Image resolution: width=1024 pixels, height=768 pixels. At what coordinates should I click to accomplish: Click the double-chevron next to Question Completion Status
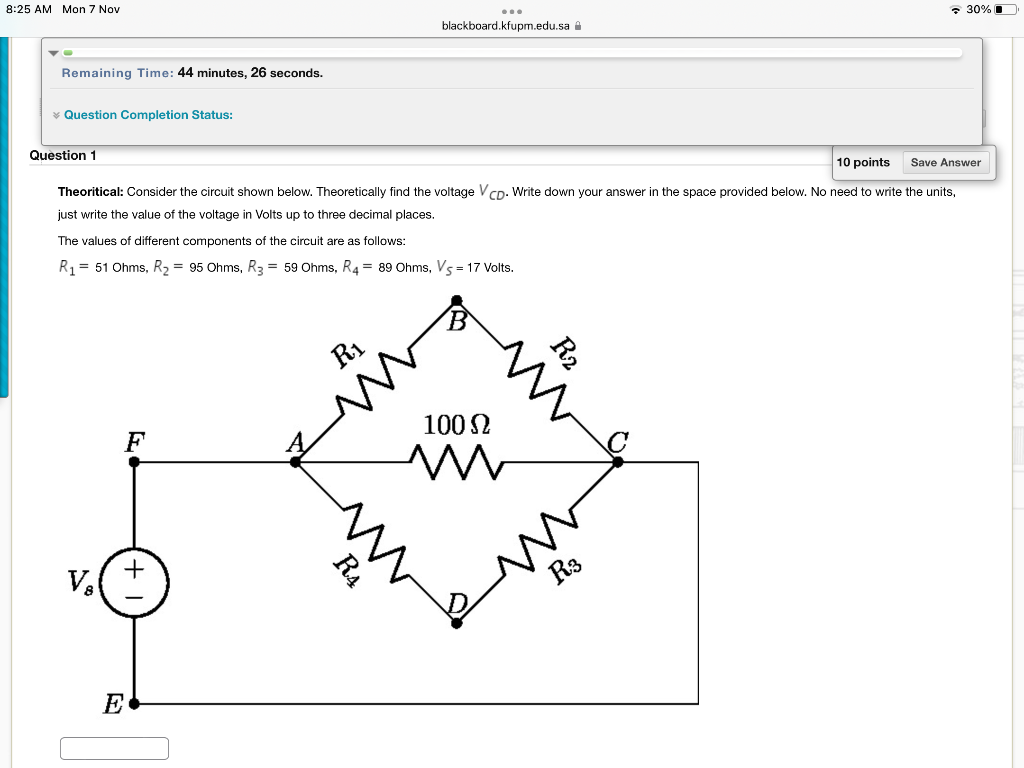[57, 115]
